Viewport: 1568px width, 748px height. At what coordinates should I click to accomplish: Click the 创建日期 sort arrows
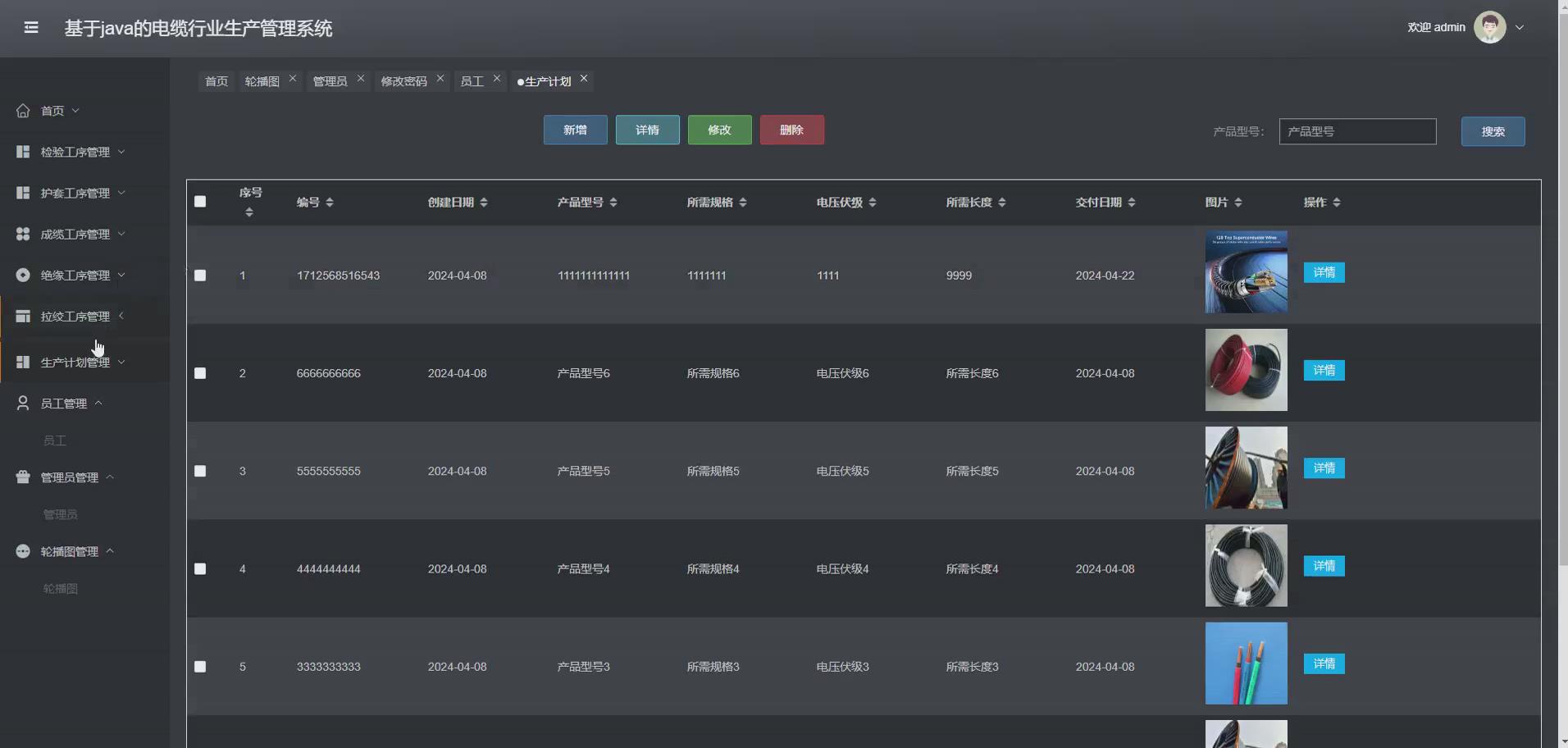click(x=484, y=203)
